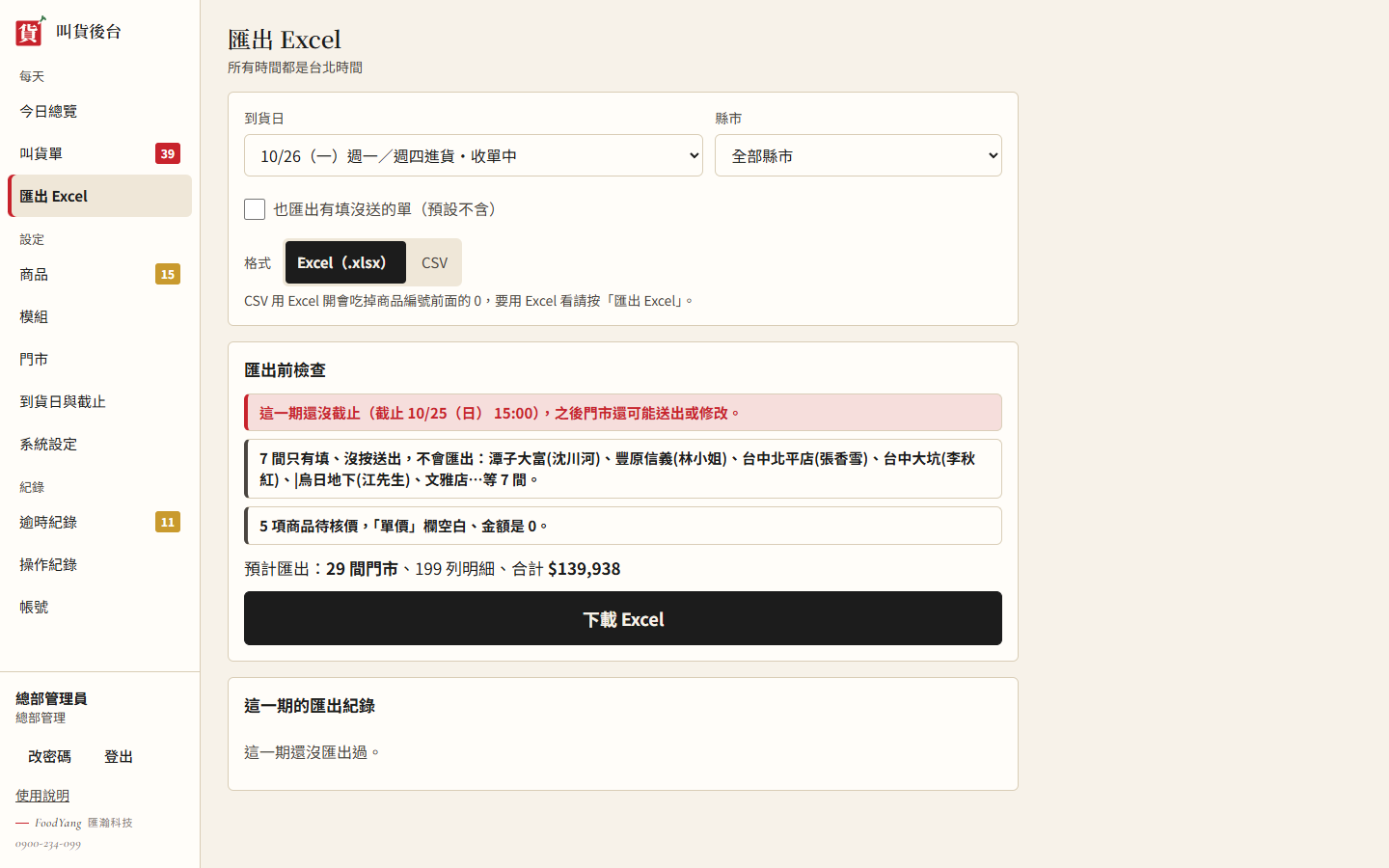Toggle 也匯出有填沒送的單 checkbox

(255, 209)
